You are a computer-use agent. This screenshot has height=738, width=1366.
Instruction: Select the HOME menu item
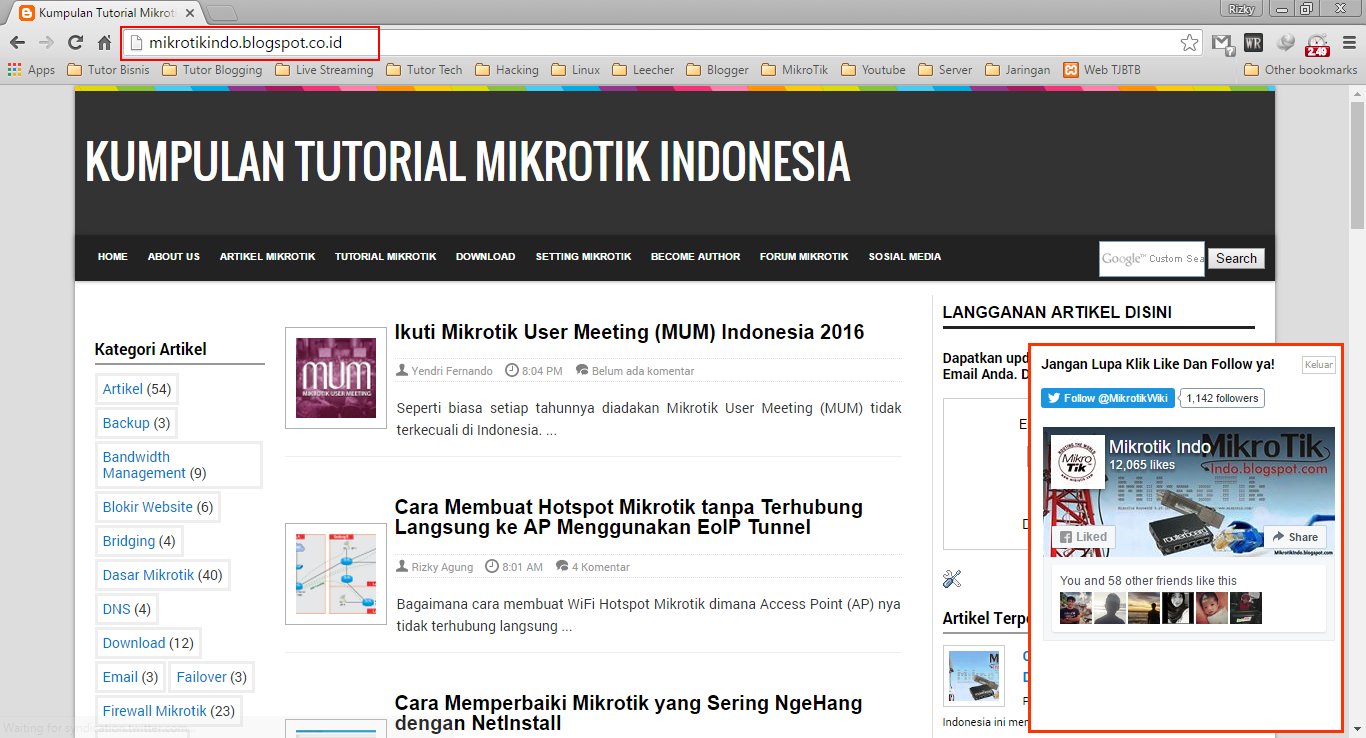point(113,257)
